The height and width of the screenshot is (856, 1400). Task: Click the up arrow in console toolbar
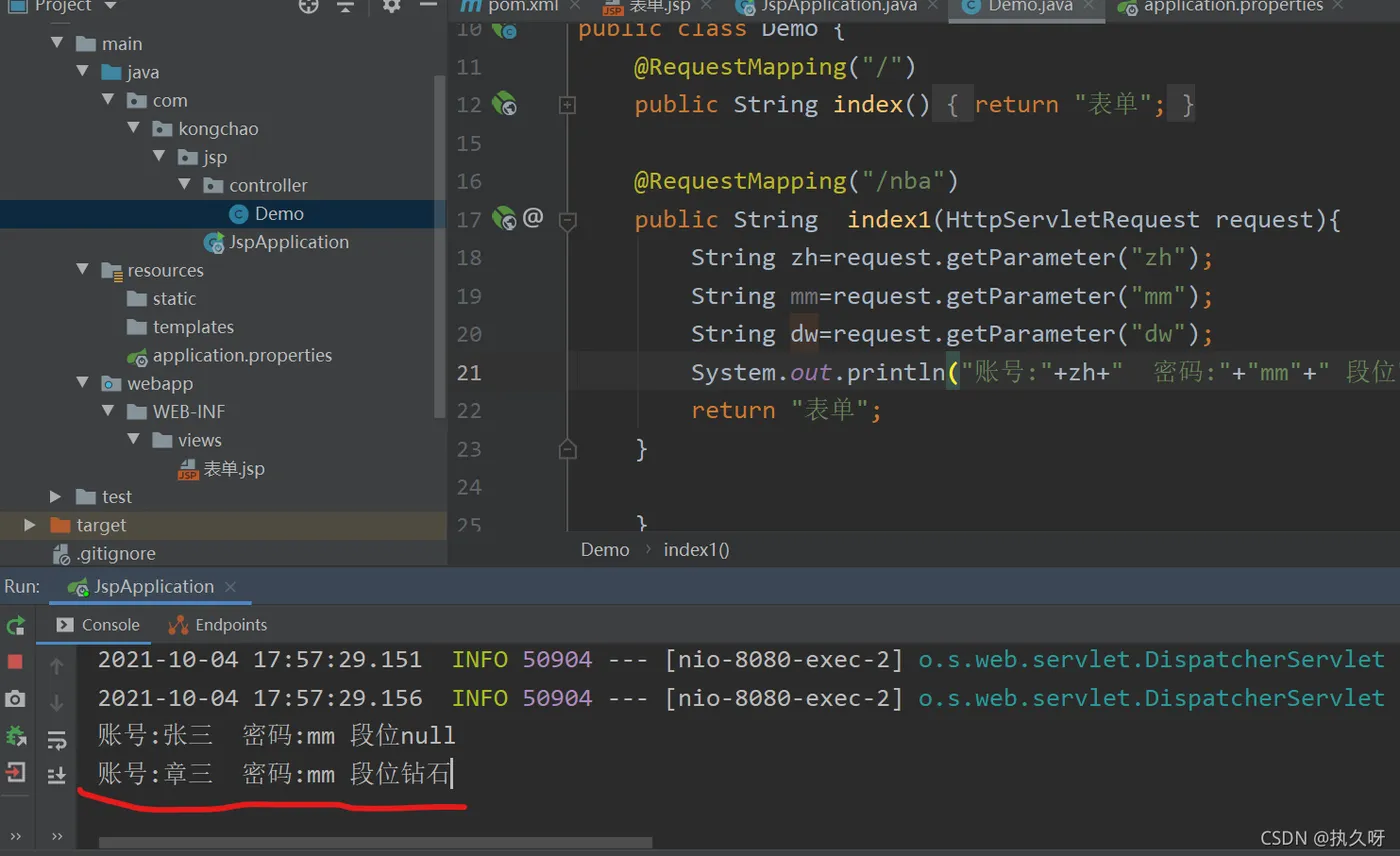tap(56, 666)
